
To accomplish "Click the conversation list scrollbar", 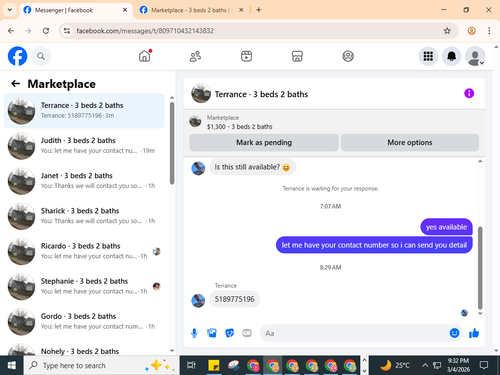I will click(172, 143).
